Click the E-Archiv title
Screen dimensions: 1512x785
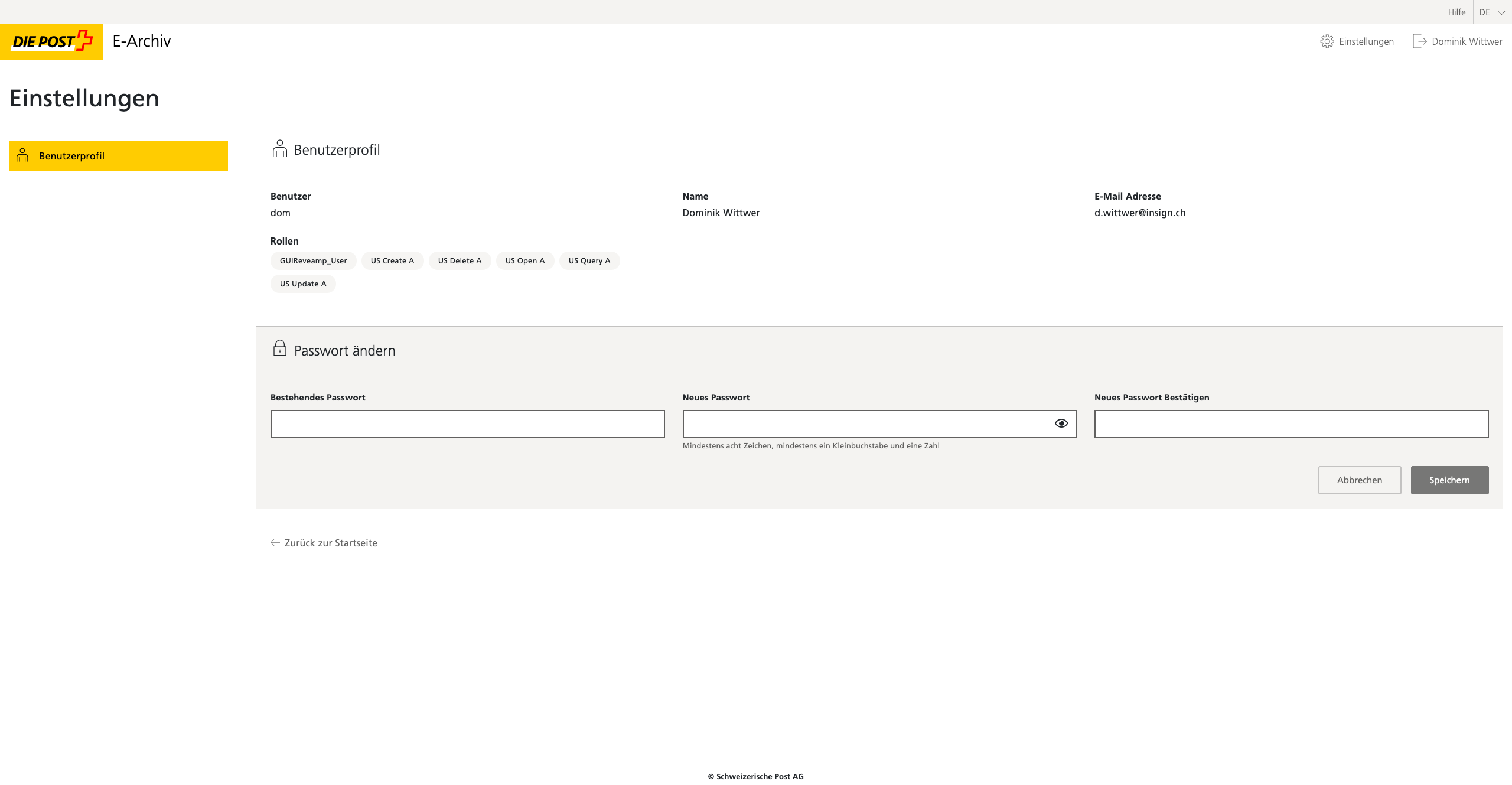(x=142, y=41)
